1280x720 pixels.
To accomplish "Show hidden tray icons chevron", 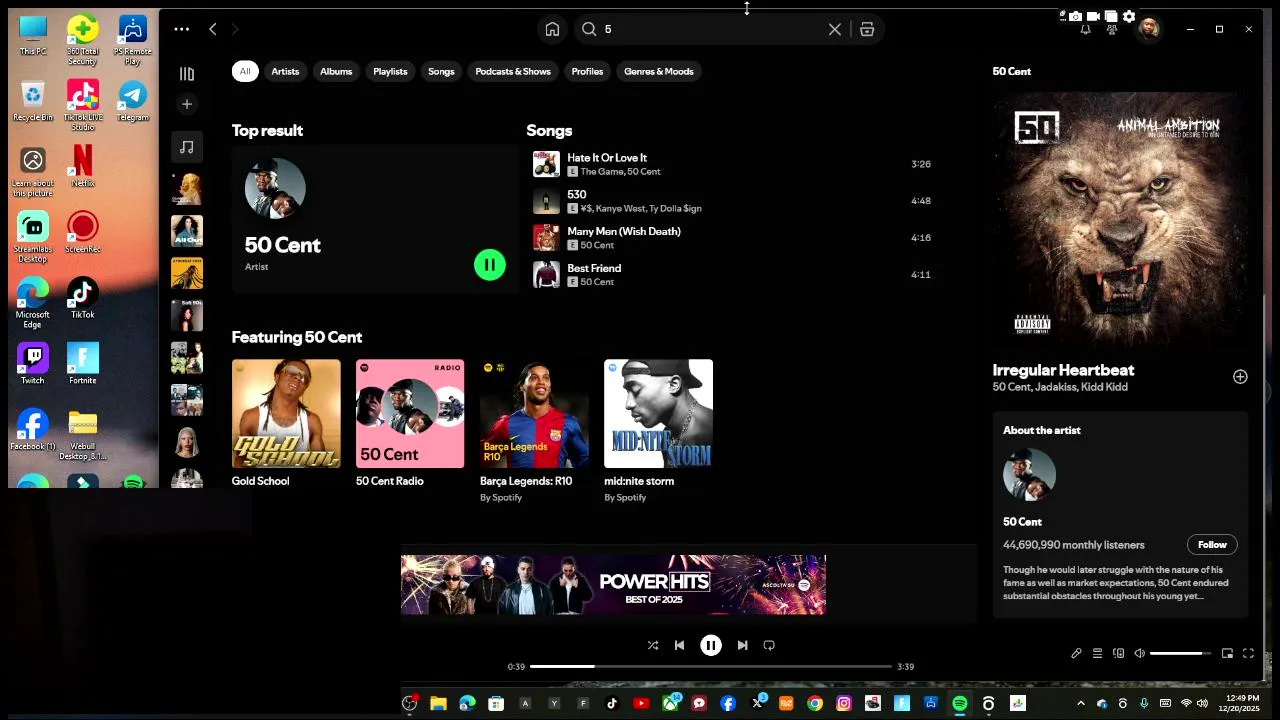I will tap(1080, 704).
